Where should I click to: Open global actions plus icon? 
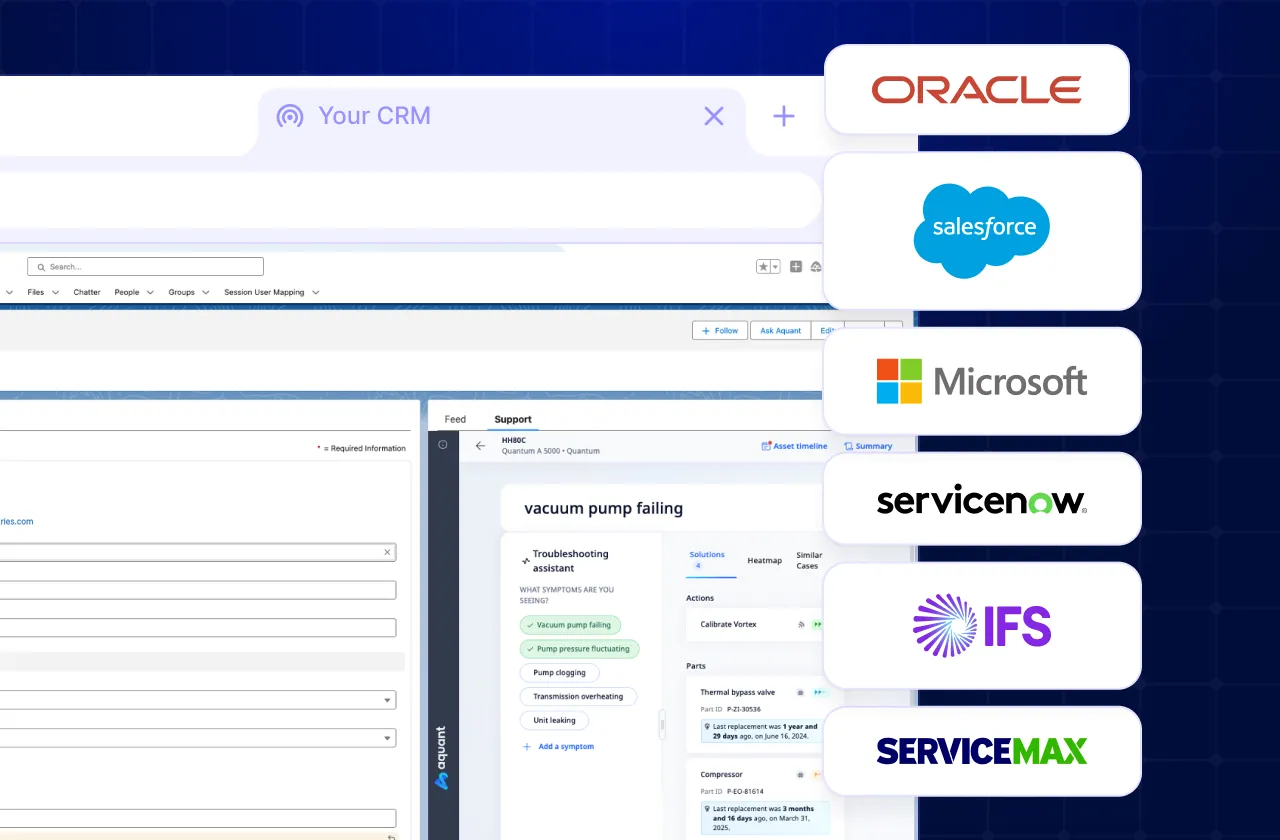(x=796, y=267)
